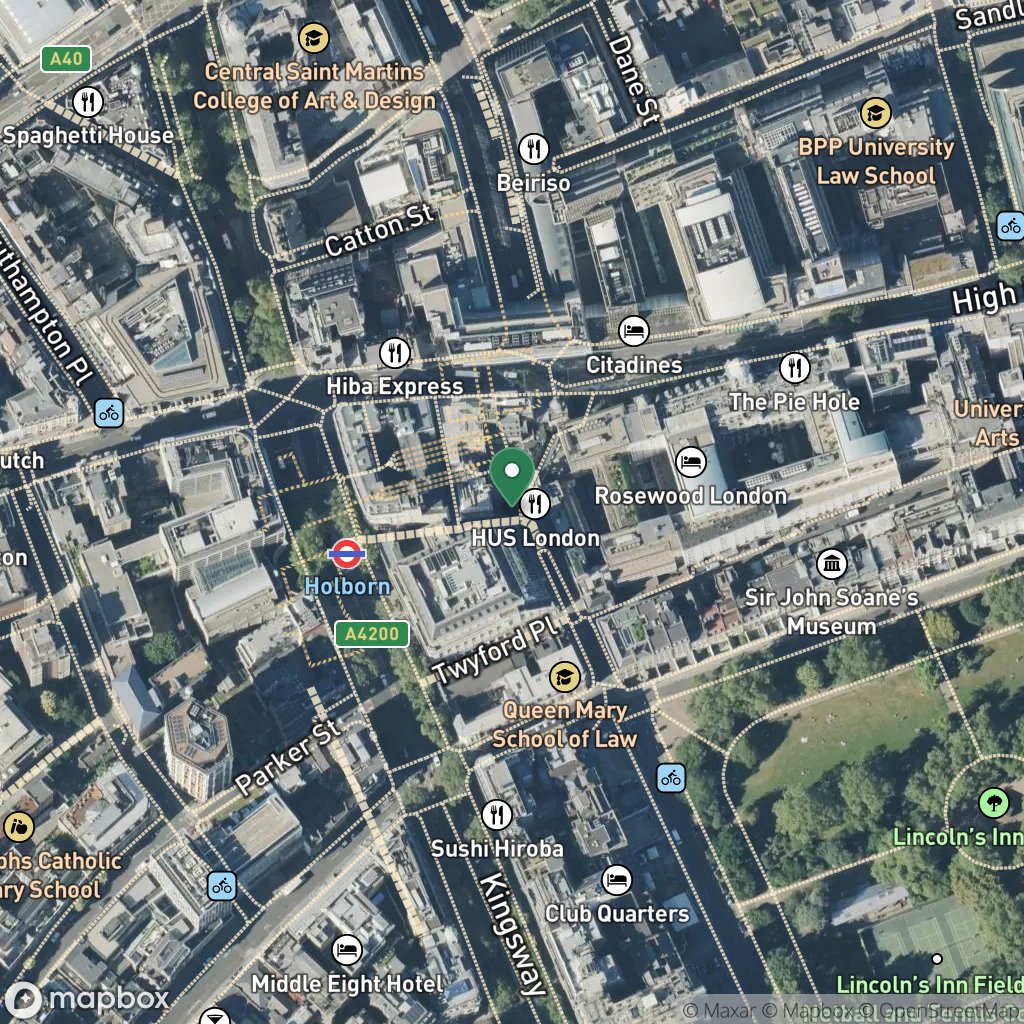
Task: Click Queen Mary School of Law icon
Action: pos(565,677)
